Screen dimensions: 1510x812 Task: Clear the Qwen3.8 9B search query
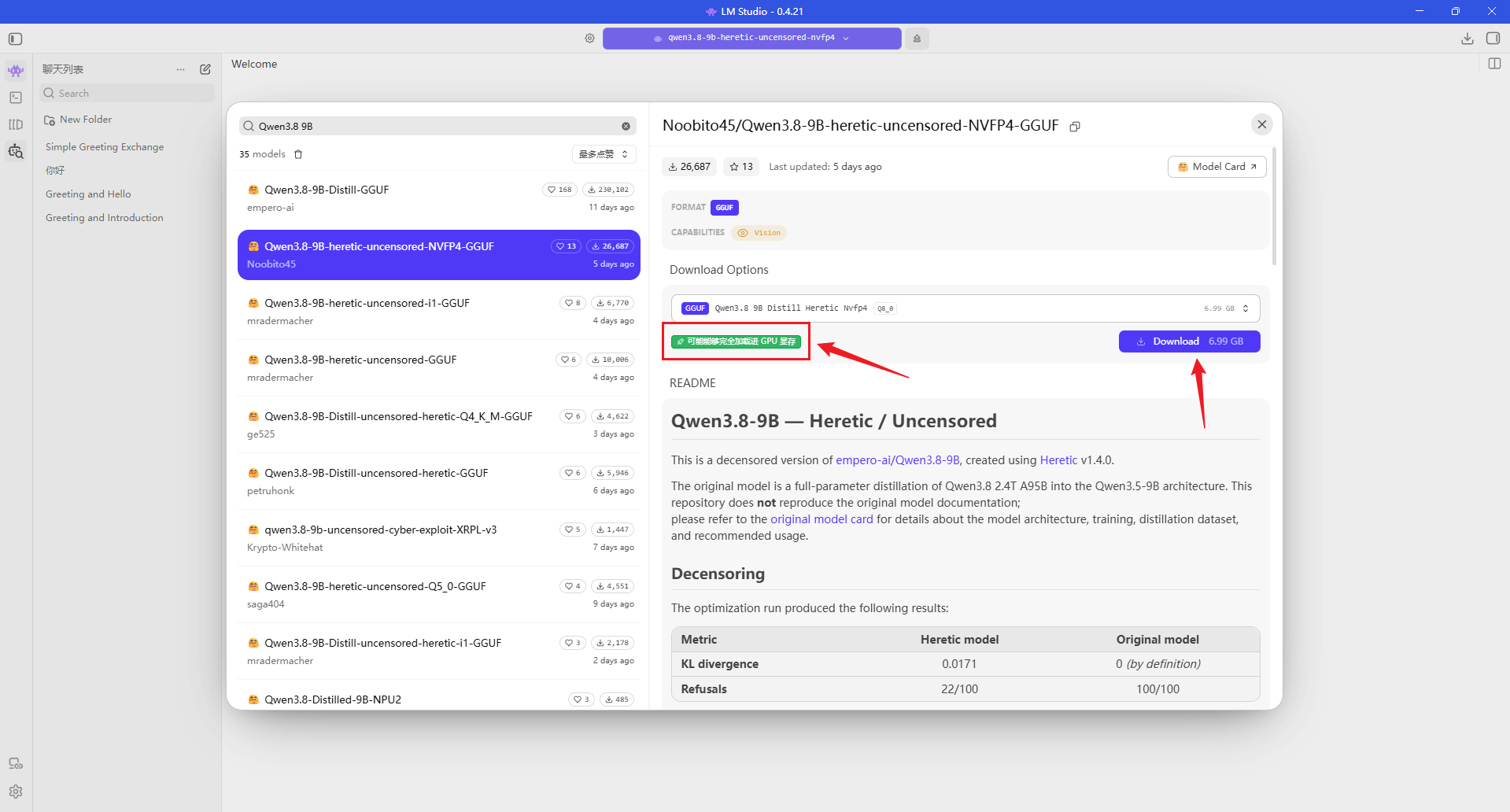(626, 126)
